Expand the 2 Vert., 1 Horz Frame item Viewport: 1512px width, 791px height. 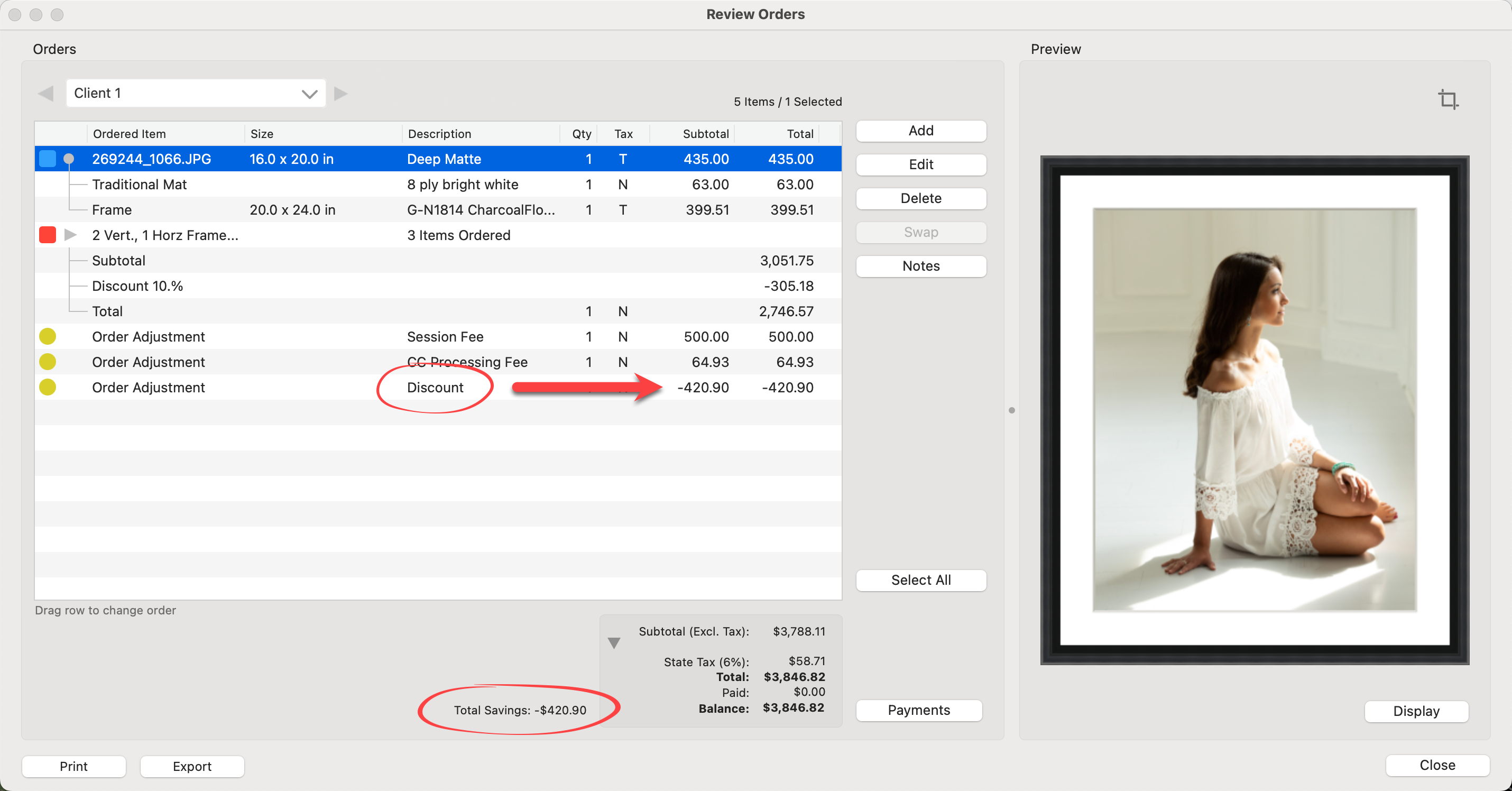click(x=70, y=235)
